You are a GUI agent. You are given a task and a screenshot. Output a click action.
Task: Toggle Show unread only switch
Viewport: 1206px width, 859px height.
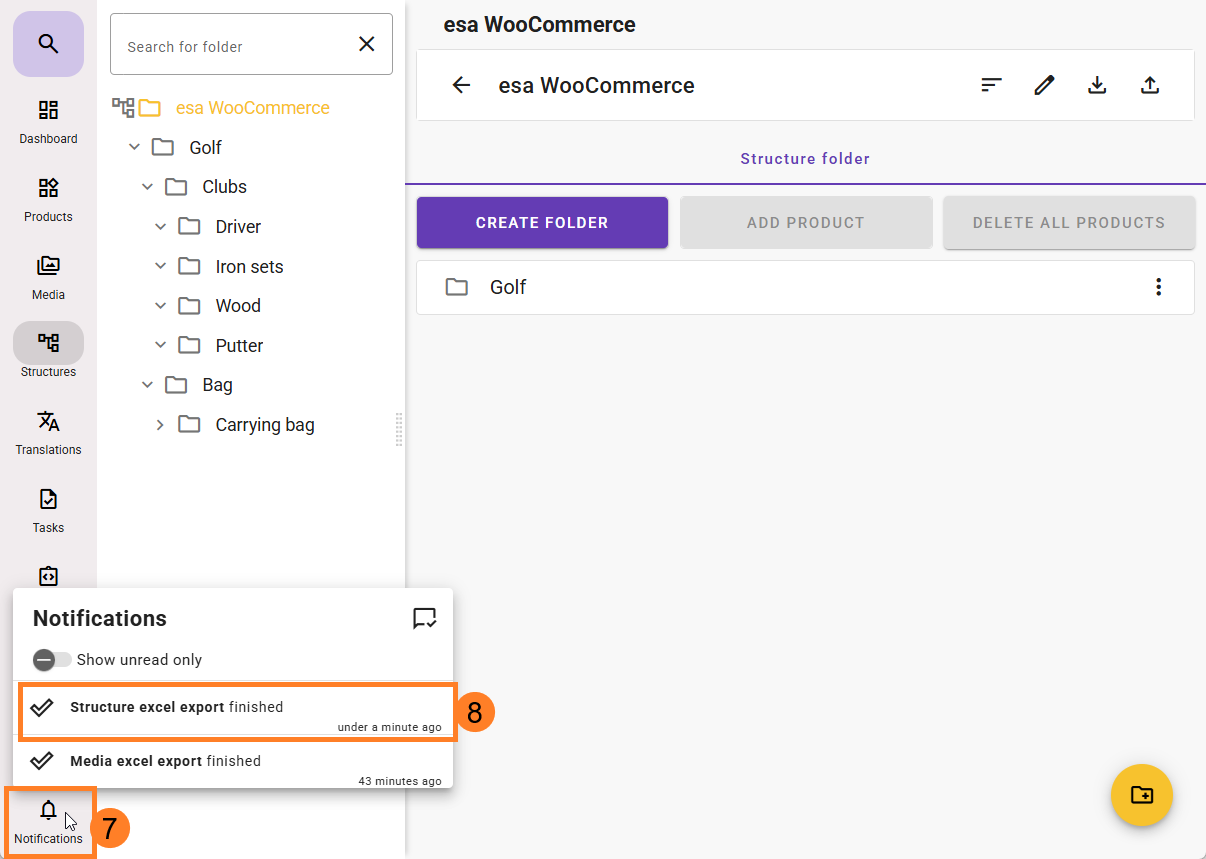51,660
